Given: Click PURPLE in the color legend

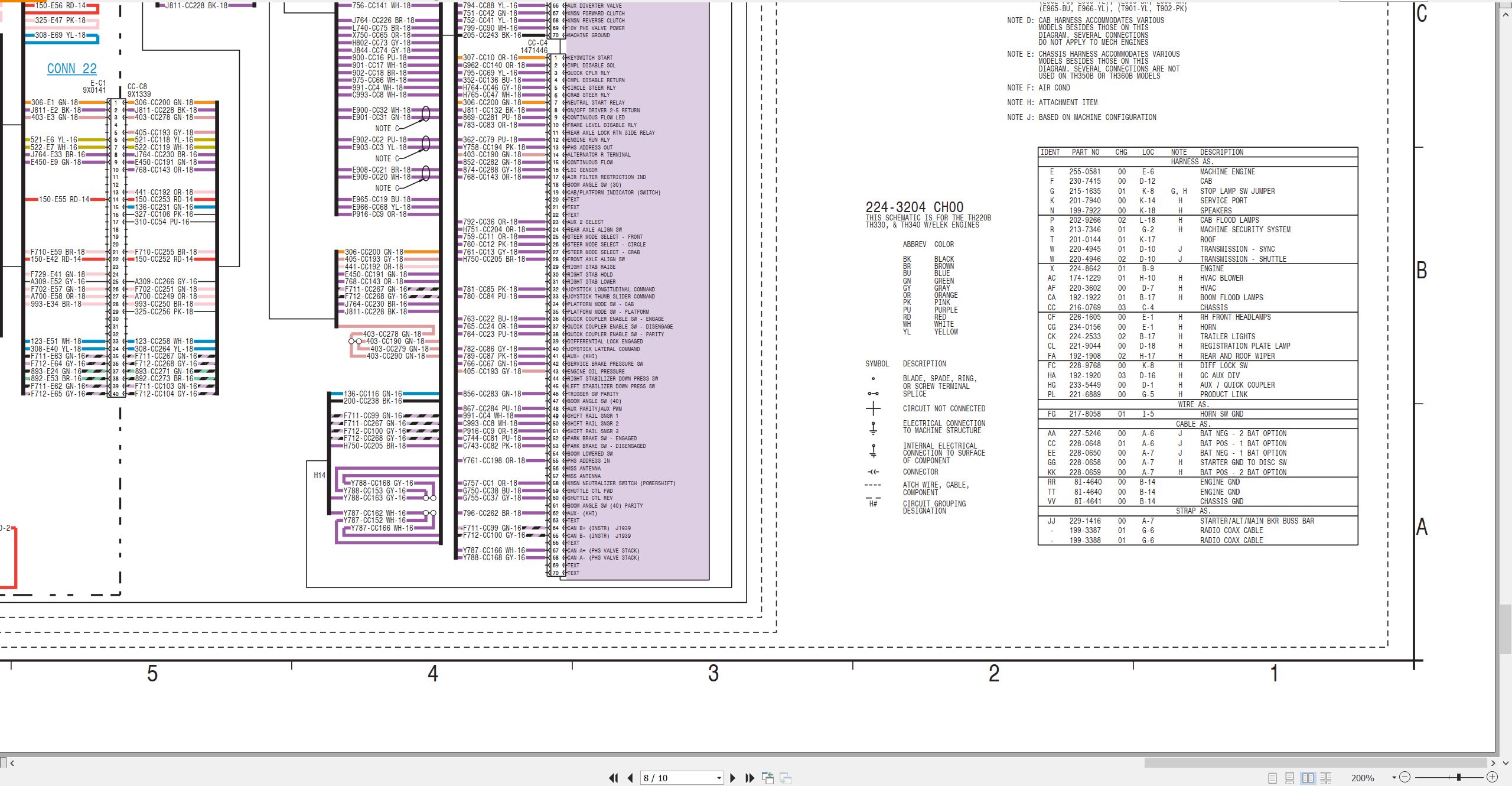Looking at the screenshot, I should tap(946, 310).
